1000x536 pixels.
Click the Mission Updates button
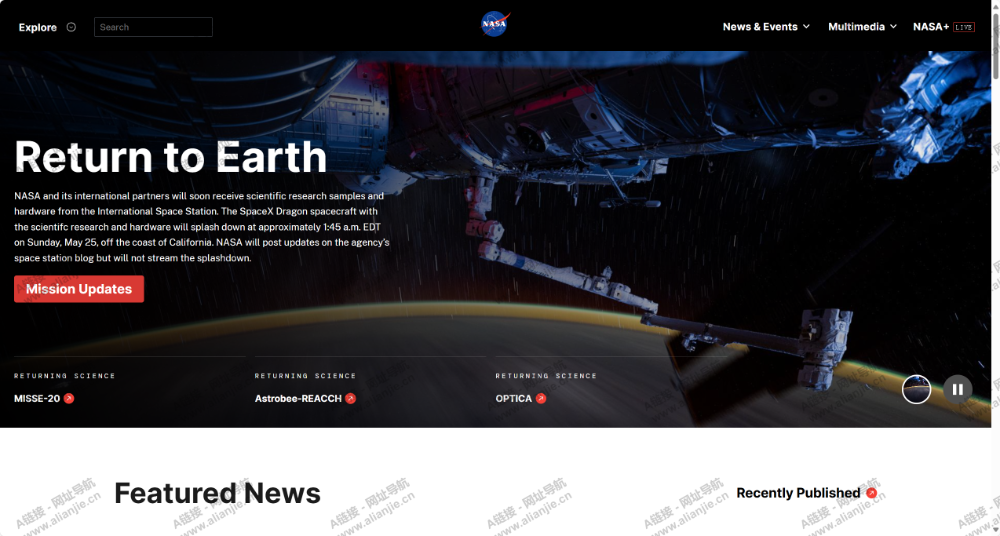click(x=79, y=289)
